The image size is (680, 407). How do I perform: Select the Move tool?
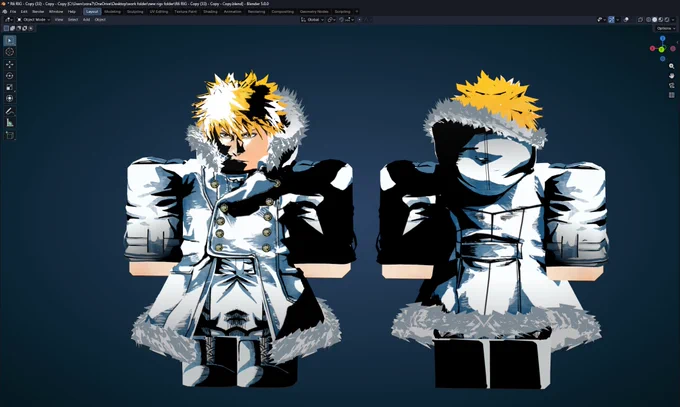point(10,64)
